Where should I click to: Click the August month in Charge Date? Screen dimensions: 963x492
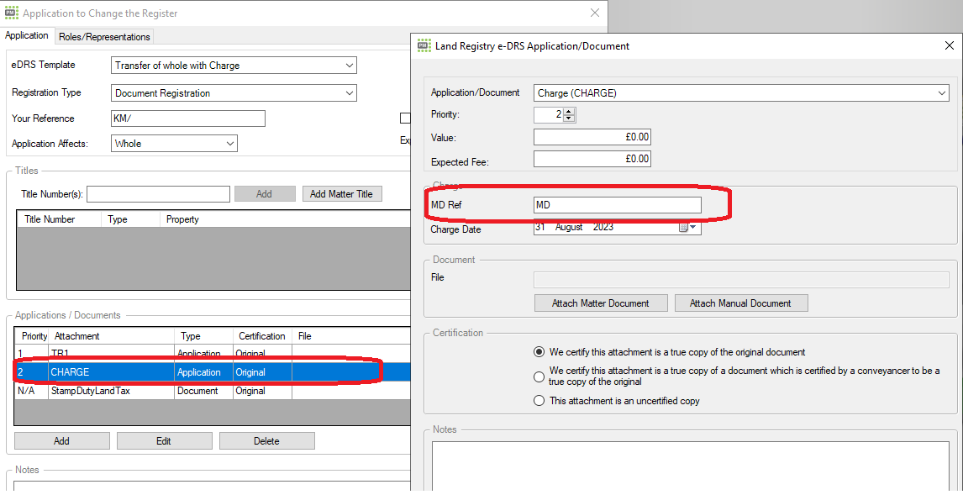(x=569, y=227)
